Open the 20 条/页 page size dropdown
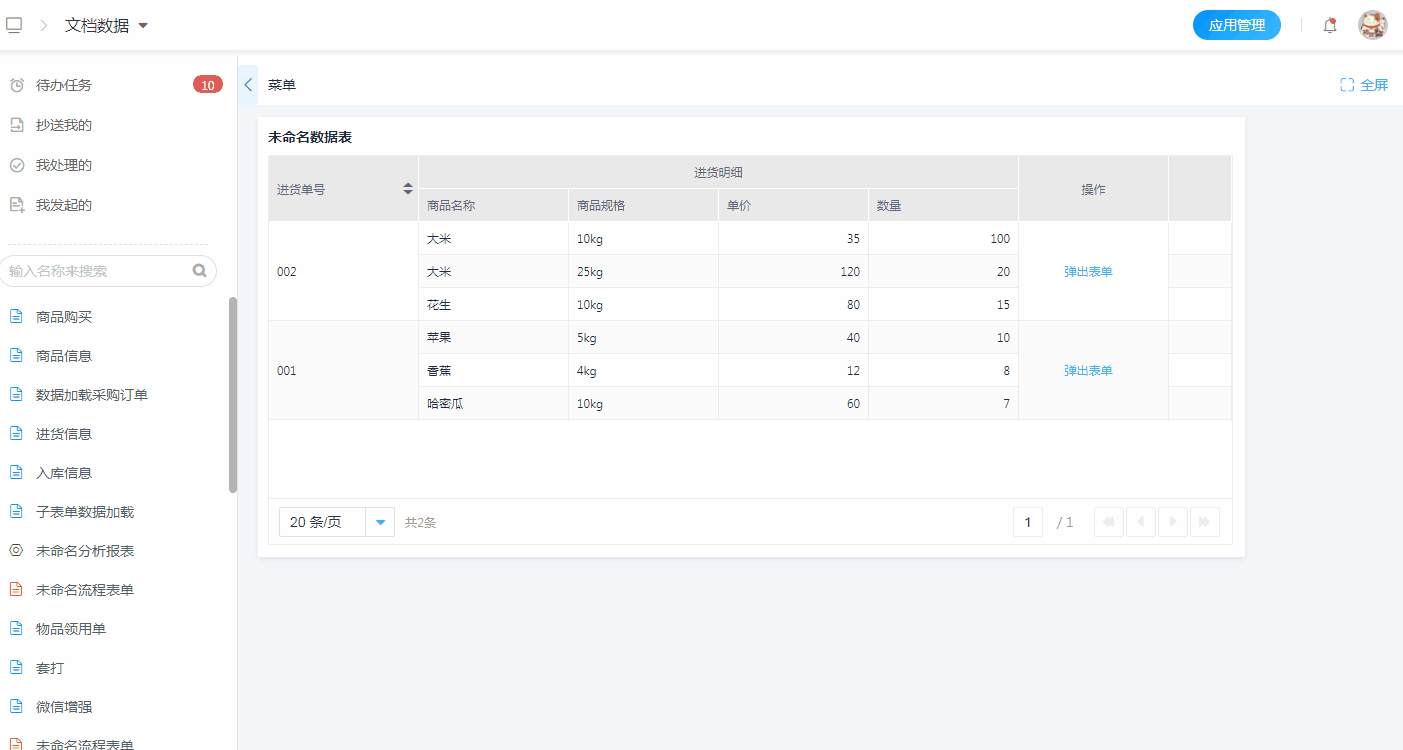 [380, 522]
